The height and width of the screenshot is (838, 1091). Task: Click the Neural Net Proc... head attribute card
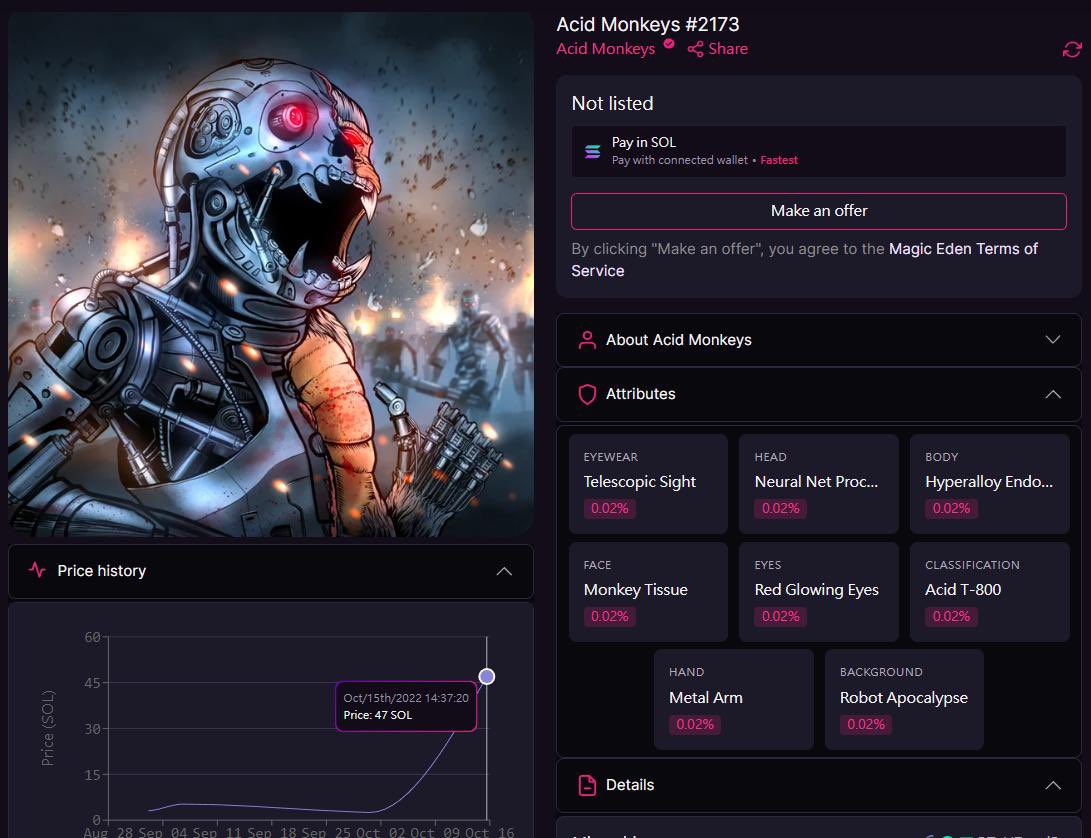pyautogui.click(x=819, y=484)
